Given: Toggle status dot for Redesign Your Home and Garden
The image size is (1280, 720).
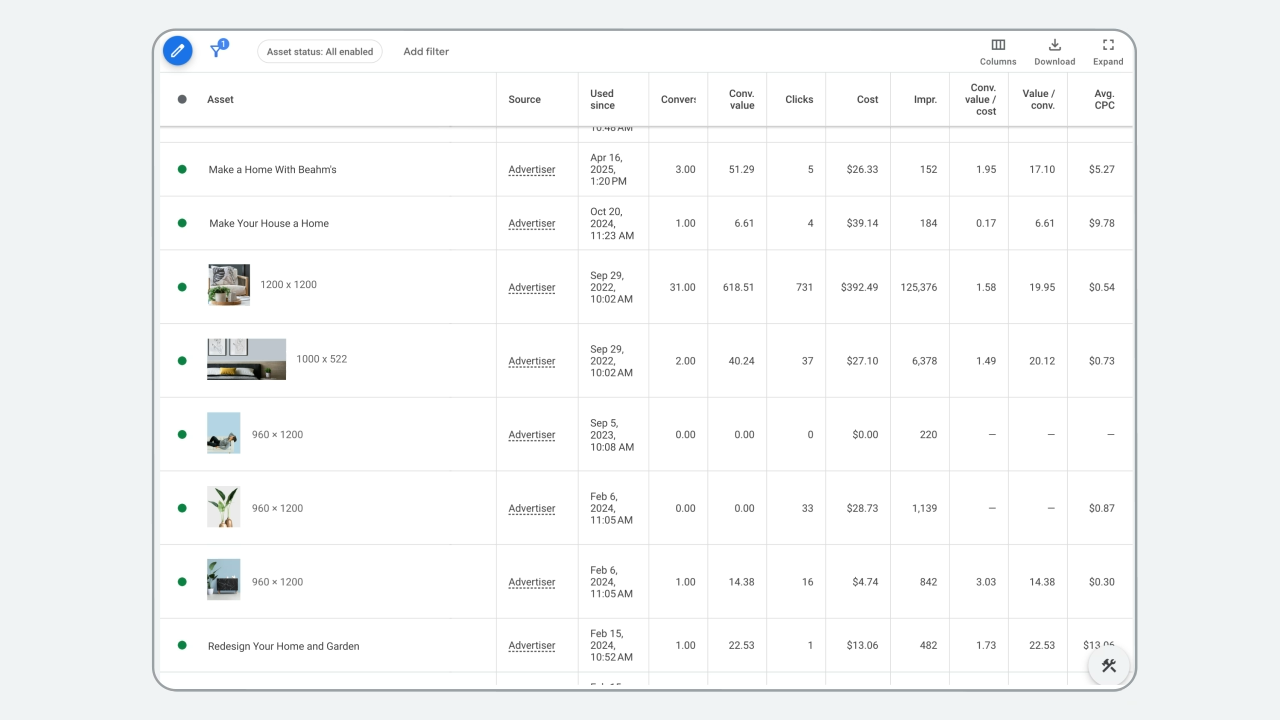Looking at the screenshot, I should pos(182,646).
